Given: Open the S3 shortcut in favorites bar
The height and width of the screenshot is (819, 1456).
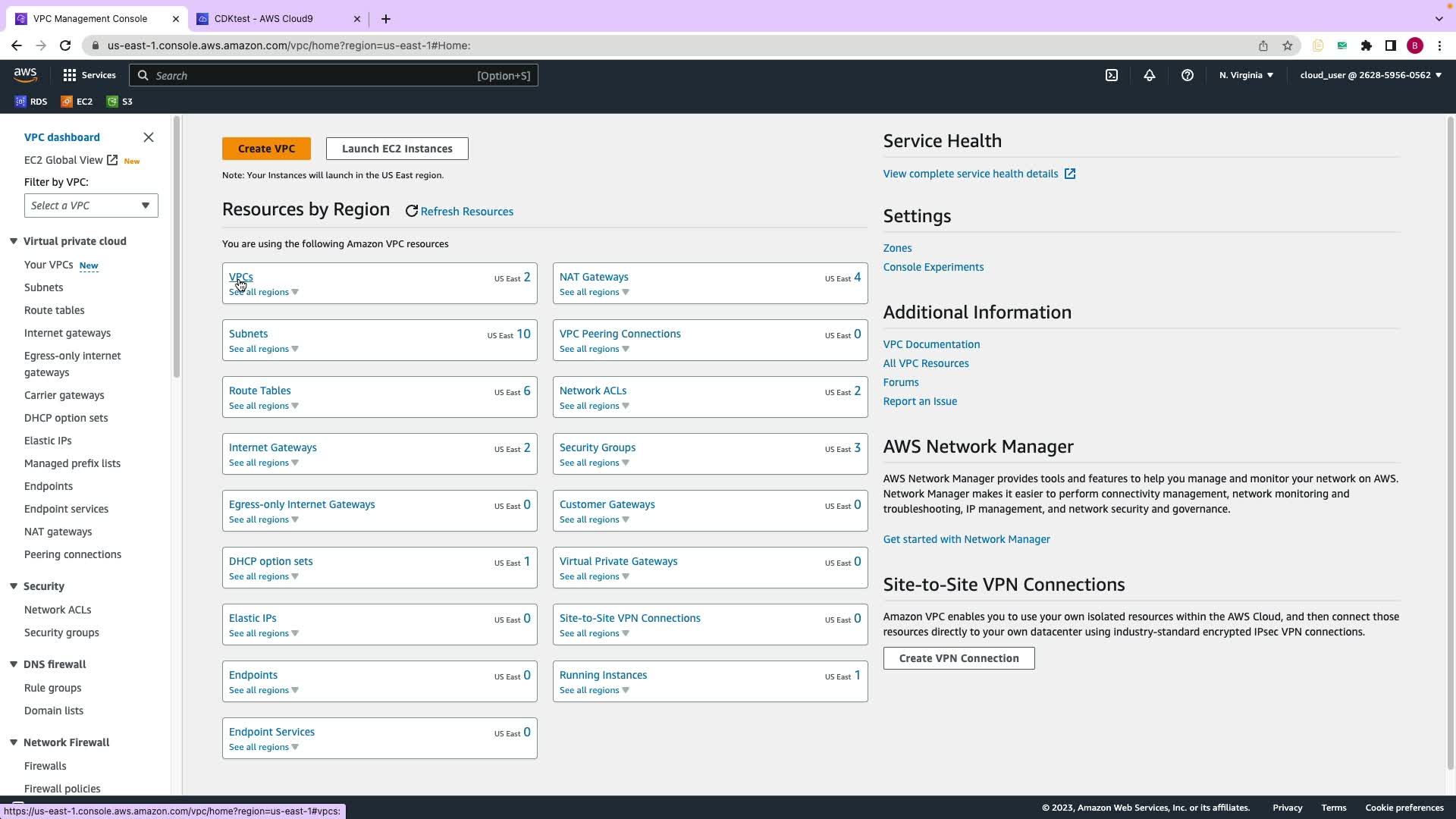Looking at the screenshot, I should tap(120, 102).
